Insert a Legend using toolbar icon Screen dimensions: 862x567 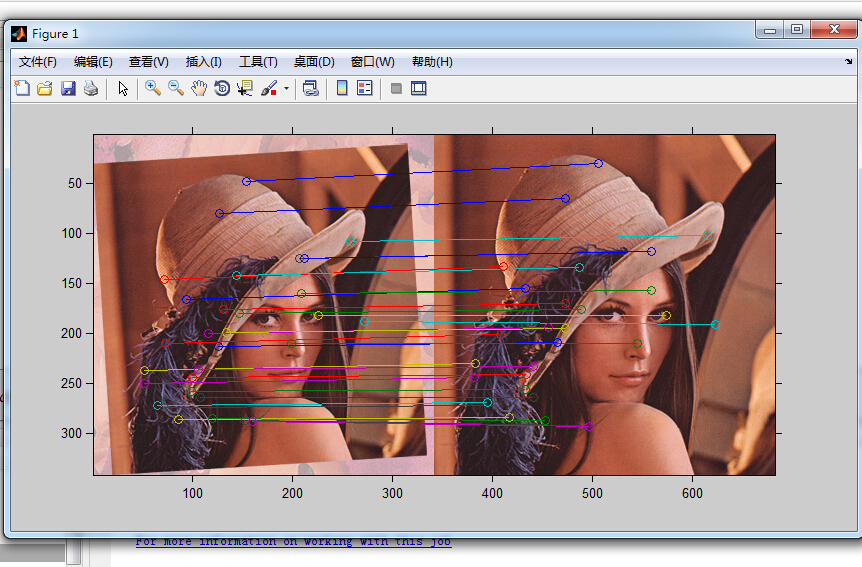pos(364,88)
